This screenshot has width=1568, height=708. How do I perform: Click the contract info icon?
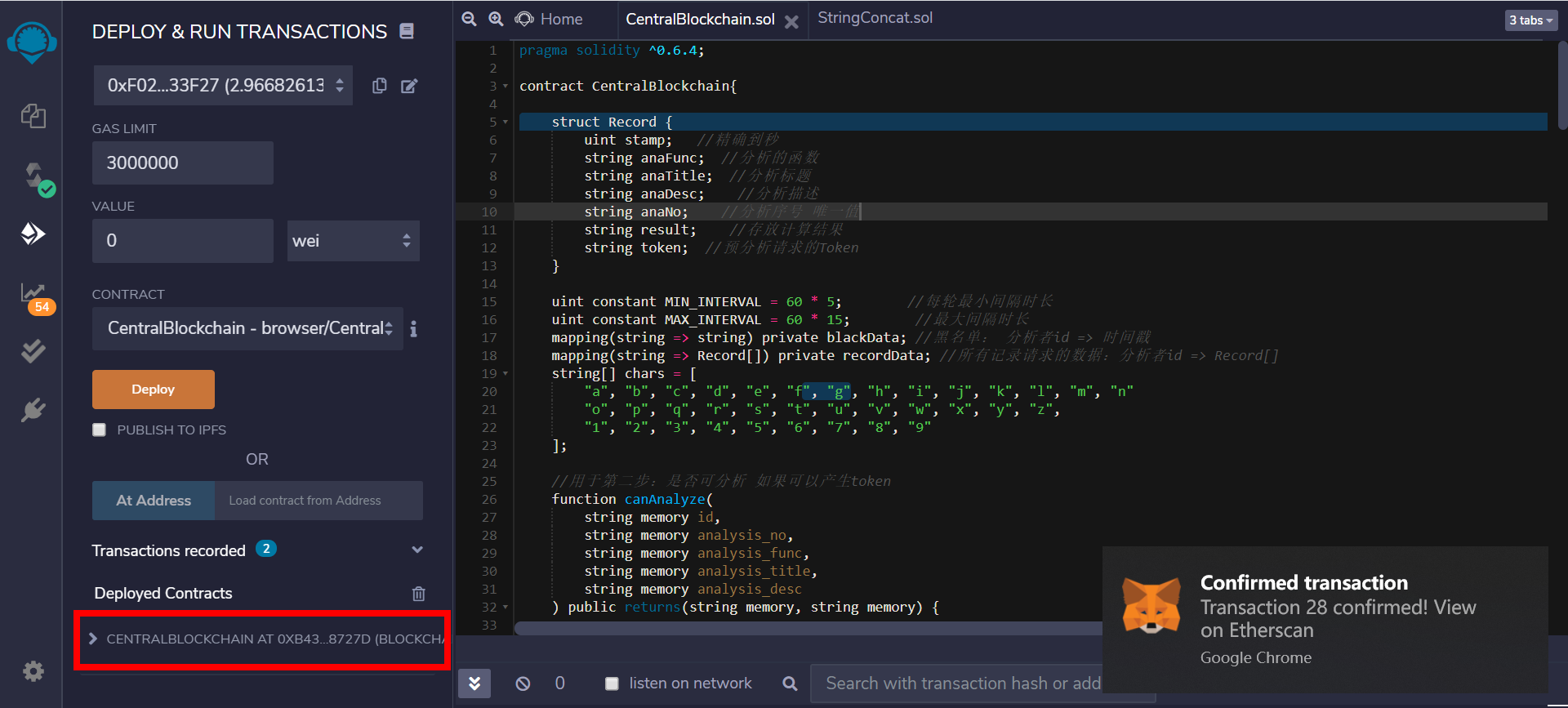(x=414, y=328)
